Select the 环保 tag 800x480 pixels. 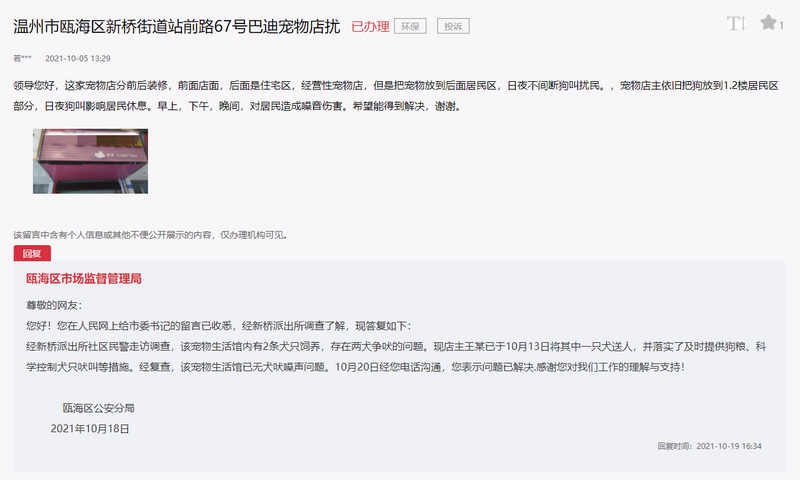(x=410, y=26)
